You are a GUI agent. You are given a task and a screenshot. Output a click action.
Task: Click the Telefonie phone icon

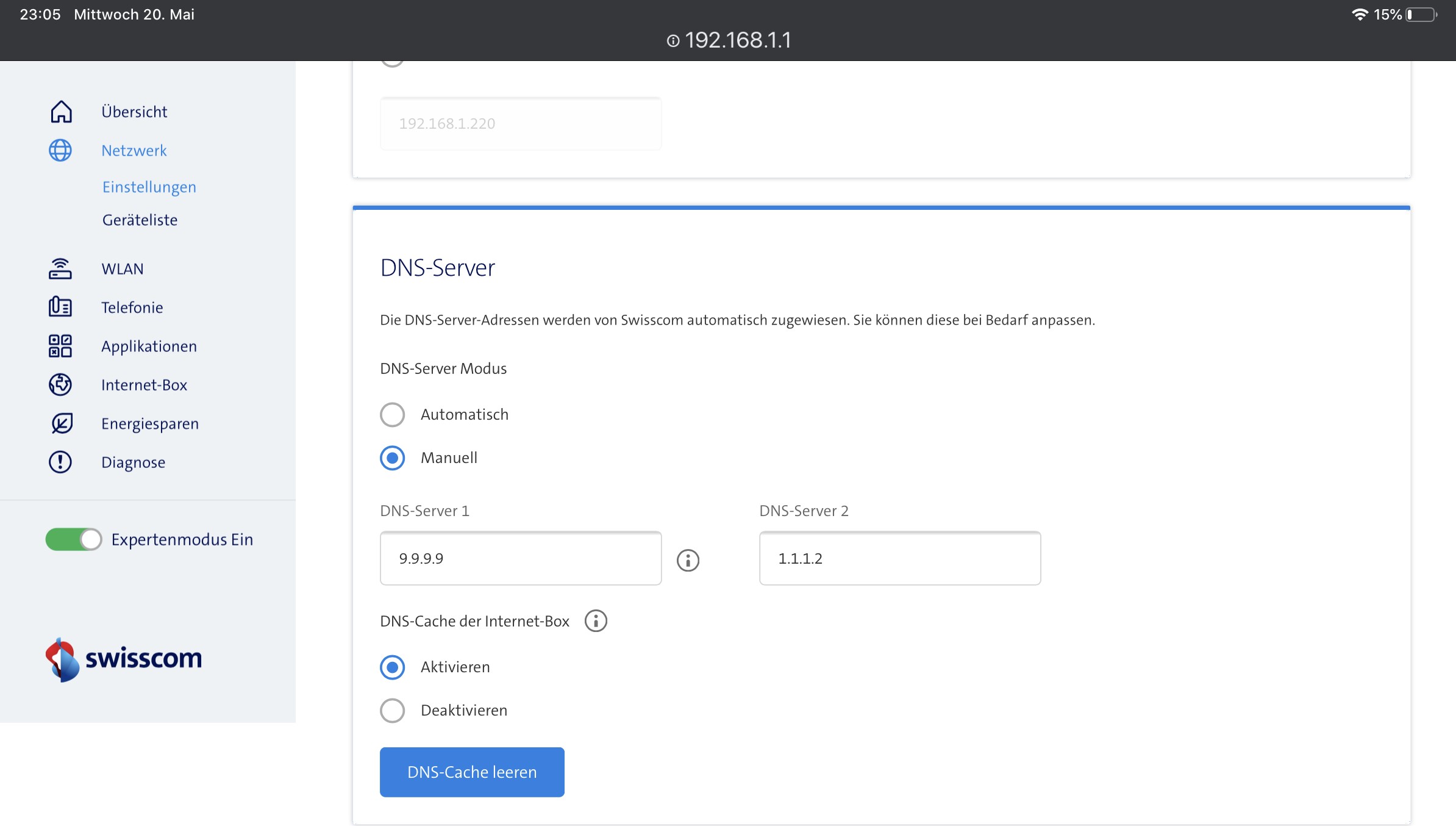coord(60,307)
